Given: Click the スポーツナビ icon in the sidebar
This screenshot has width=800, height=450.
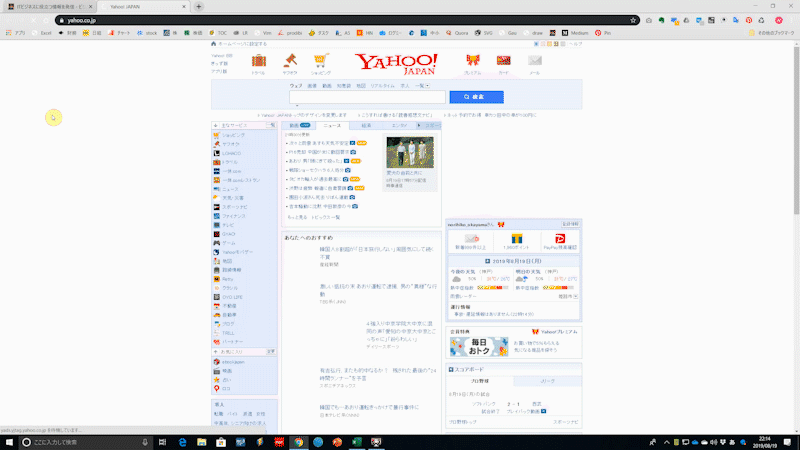Looking at the screenshot, I should pyautogui.click(x=217, y=207).
